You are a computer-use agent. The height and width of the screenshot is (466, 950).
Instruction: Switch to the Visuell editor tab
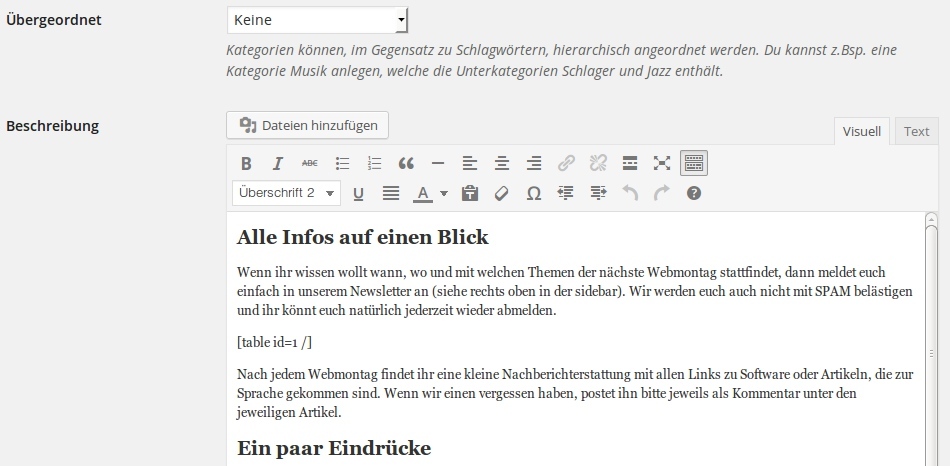coord(862,131)
